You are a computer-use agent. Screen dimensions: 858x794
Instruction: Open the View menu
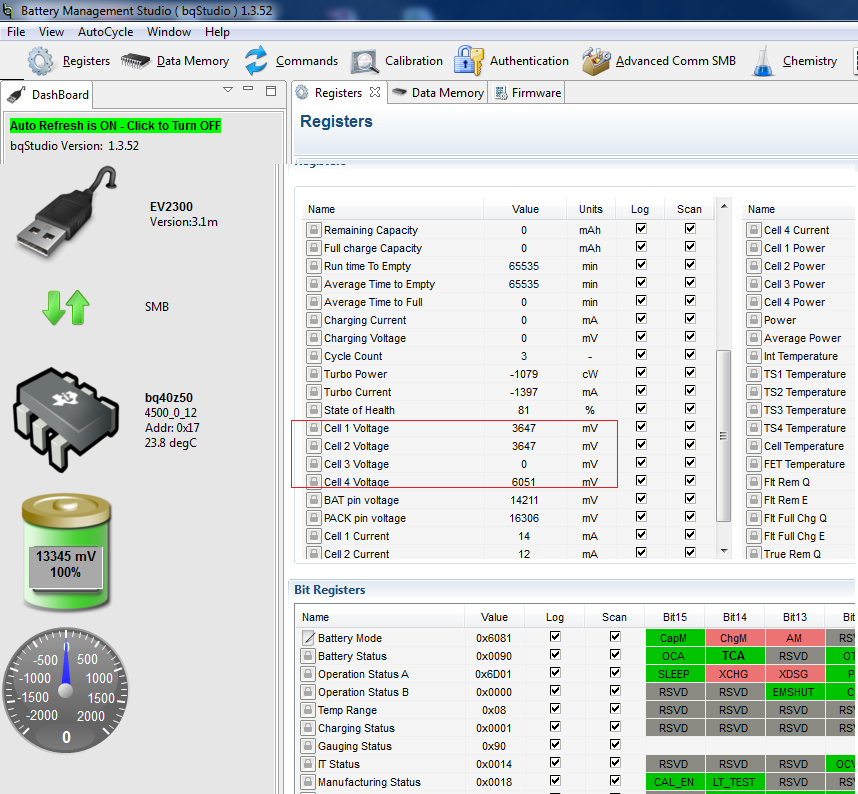point(51,32)
